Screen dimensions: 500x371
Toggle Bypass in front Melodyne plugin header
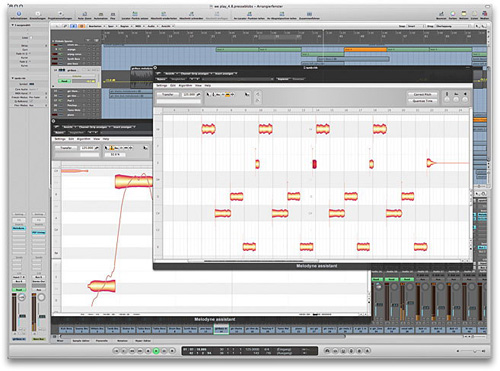point(161,79)
